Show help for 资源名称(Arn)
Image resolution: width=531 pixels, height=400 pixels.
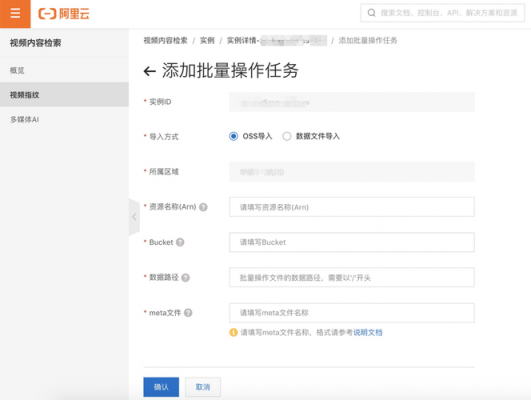[203, 207]
